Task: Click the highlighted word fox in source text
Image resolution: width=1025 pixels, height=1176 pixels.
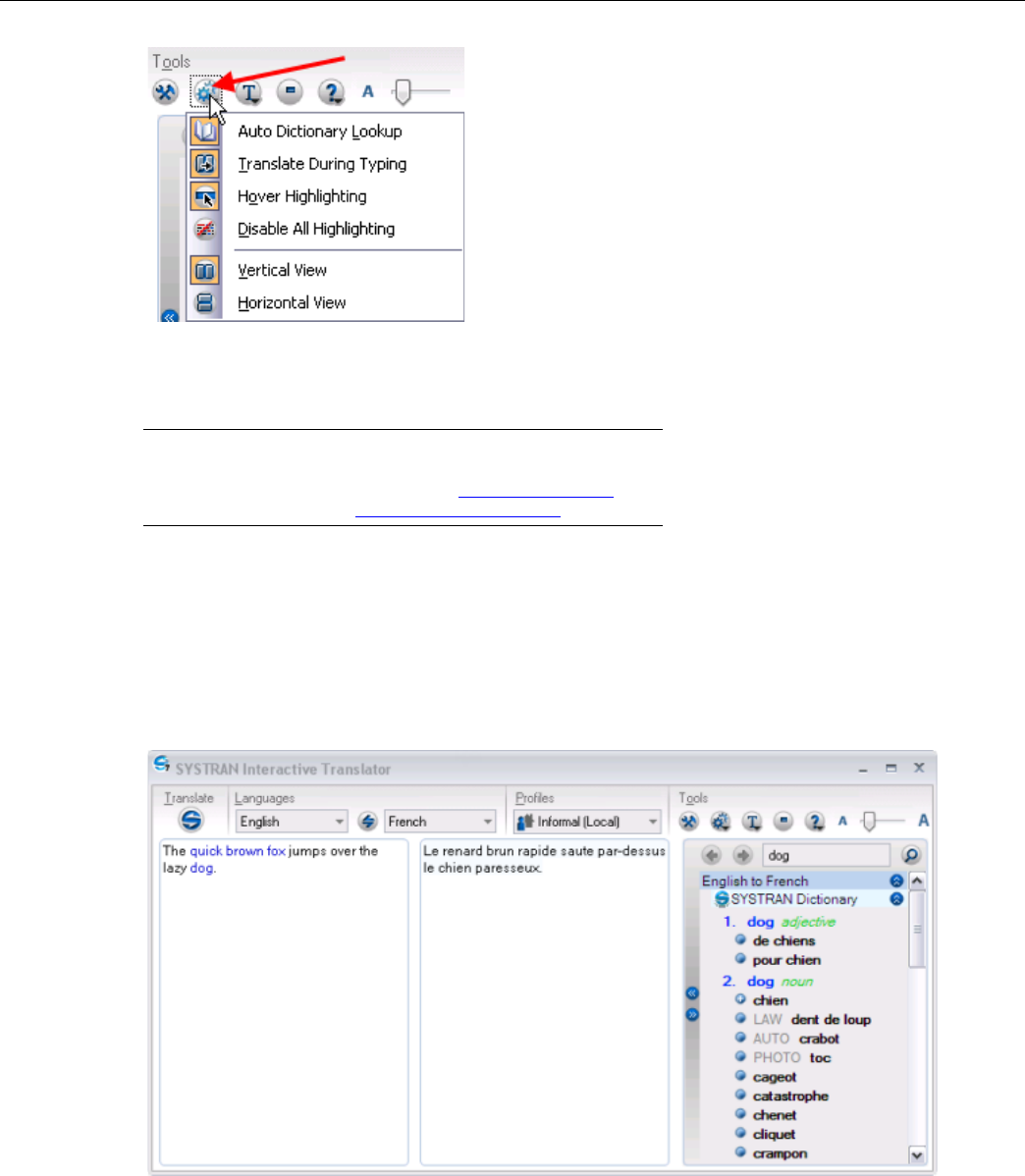Action: (276, 850)
